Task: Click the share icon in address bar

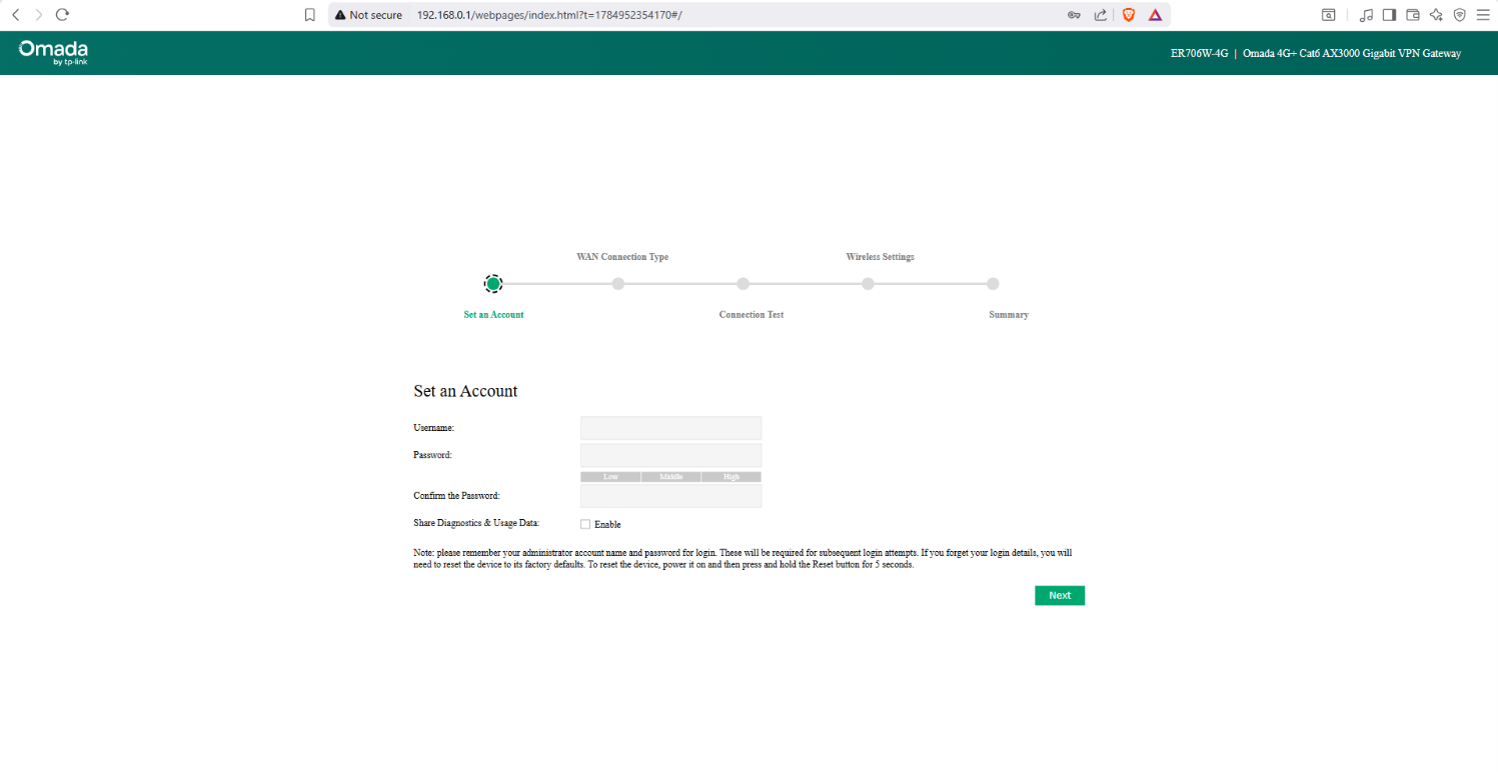Action: pyautogui.click(x=1101, y=15)
